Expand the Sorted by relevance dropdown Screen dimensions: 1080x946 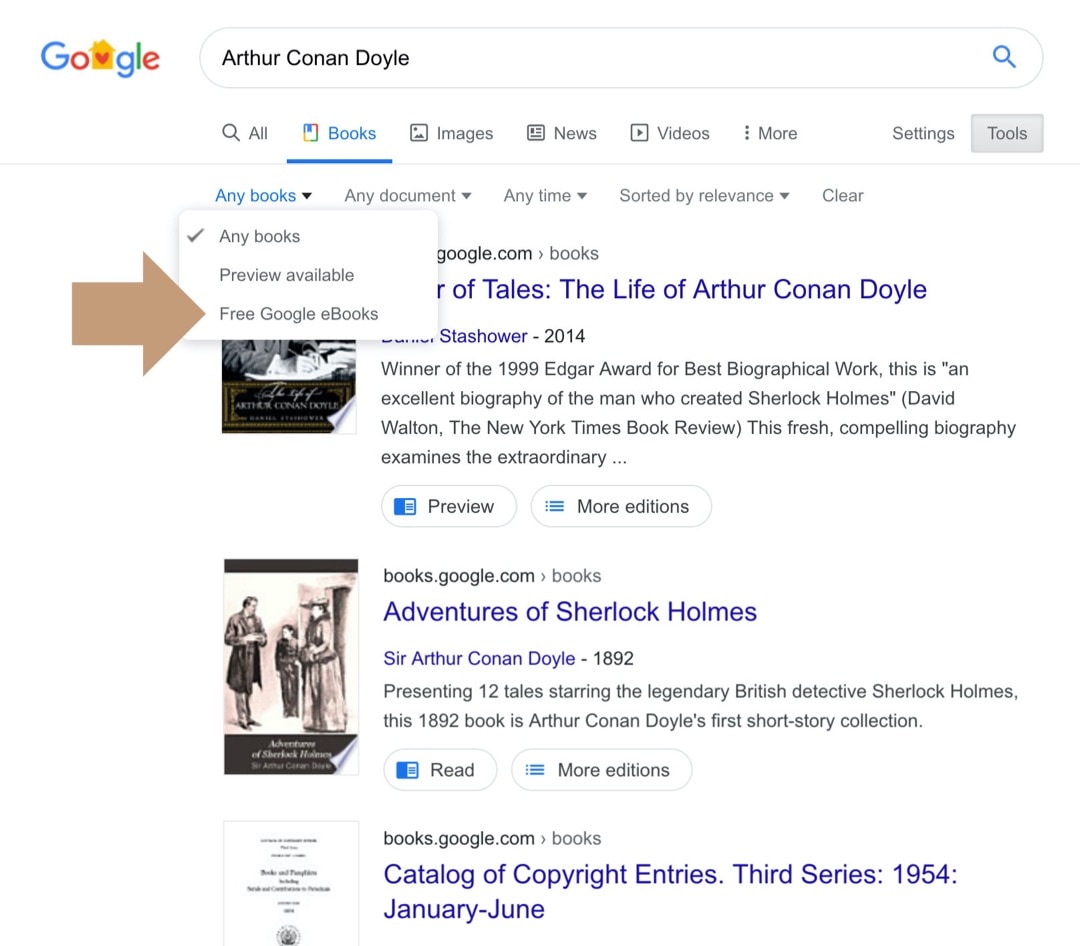tap(703, 195)
